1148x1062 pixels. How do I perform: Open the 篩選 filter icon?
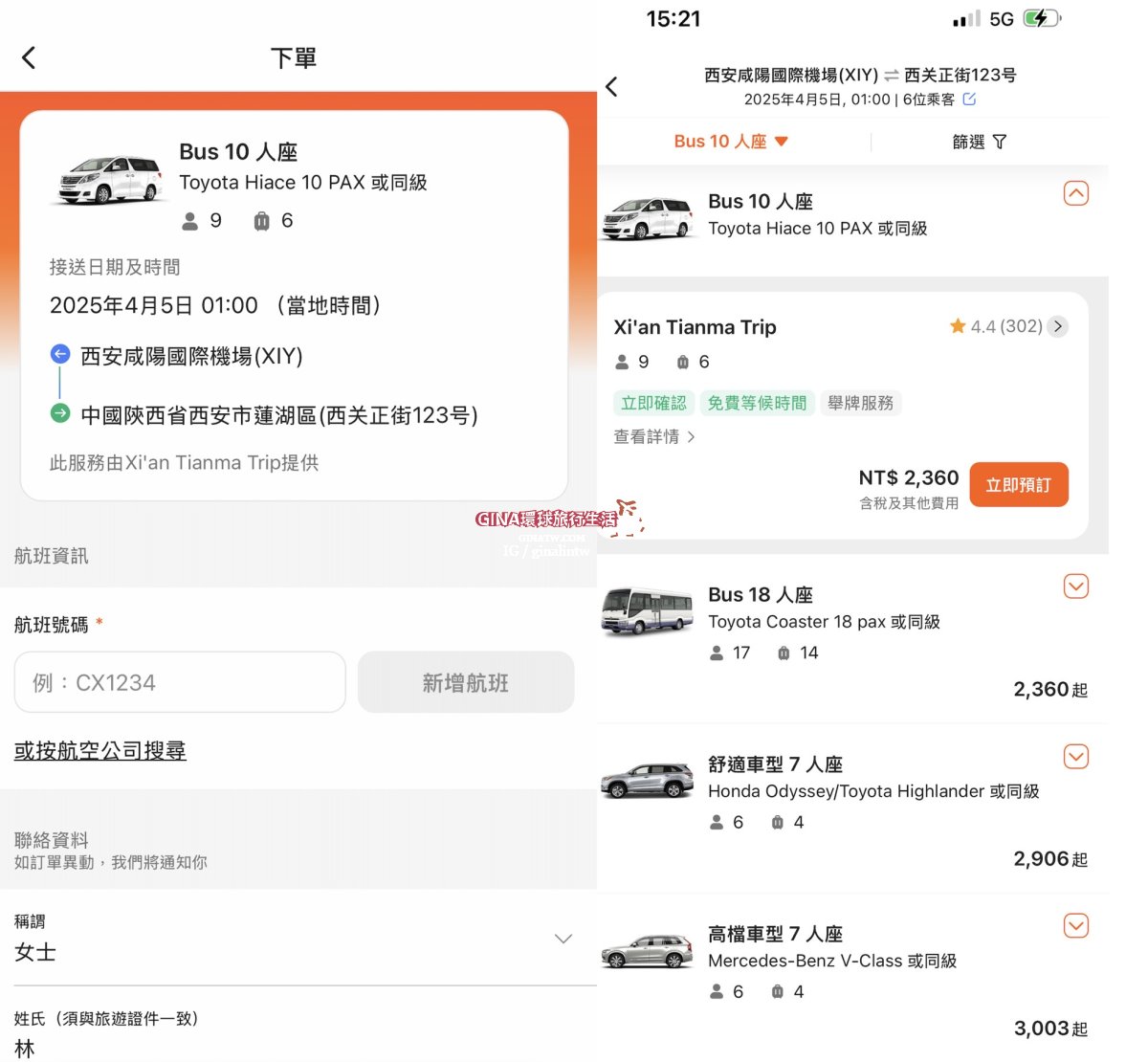[1000, 143]
